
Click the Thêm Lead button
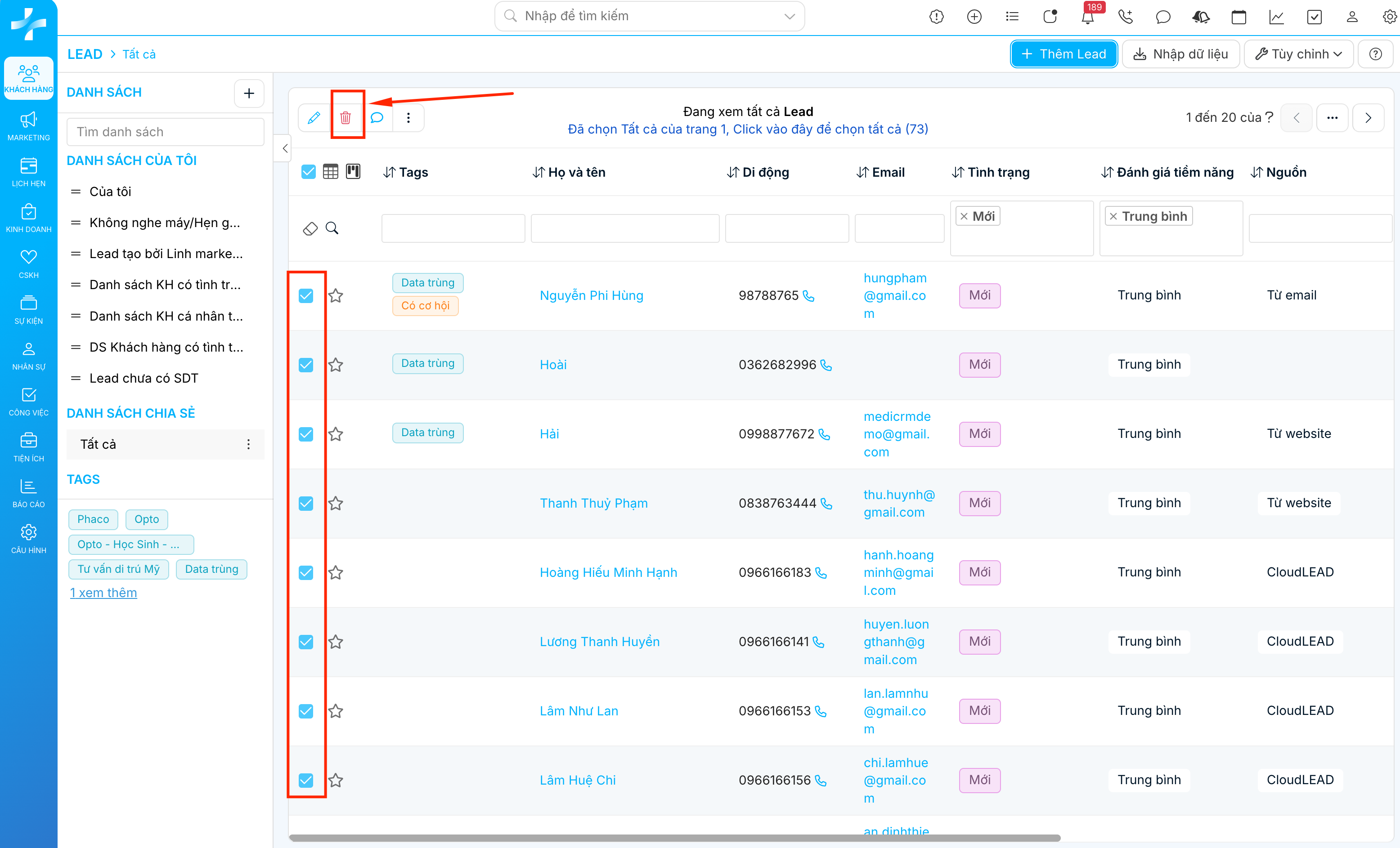click(x=1063, y=54)
